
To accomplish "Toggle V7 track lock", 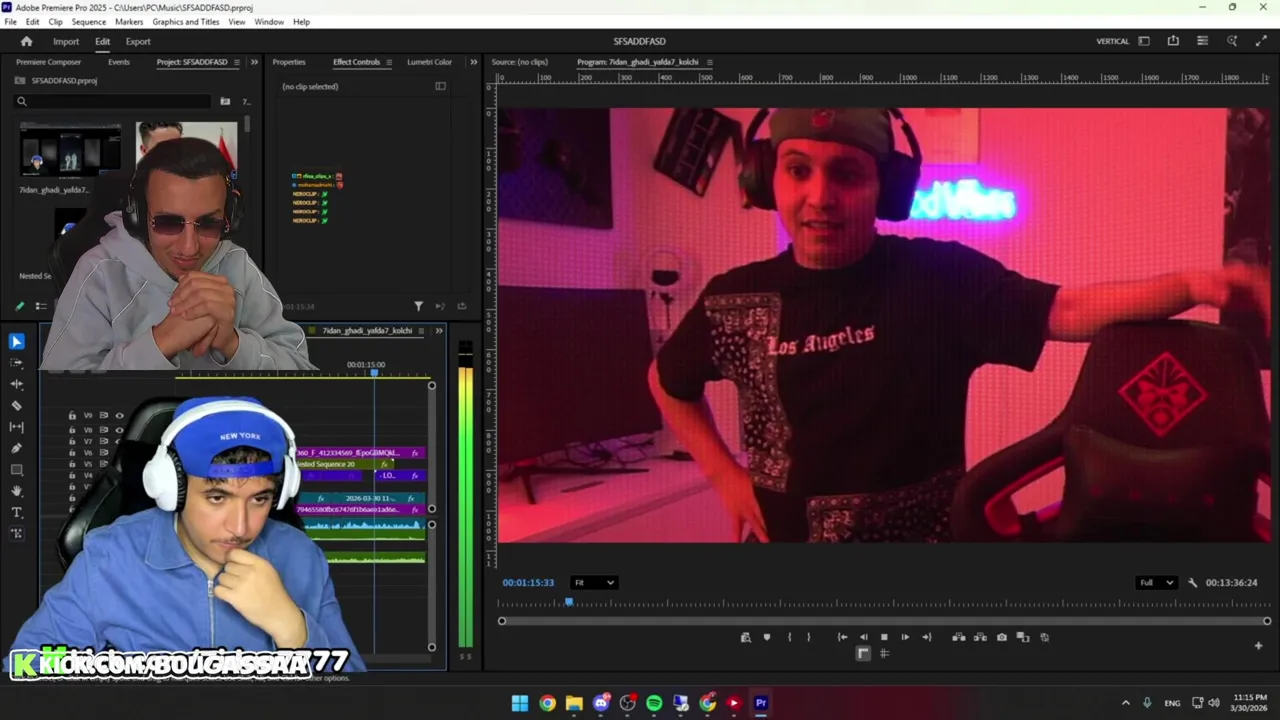I will (72, 441).
